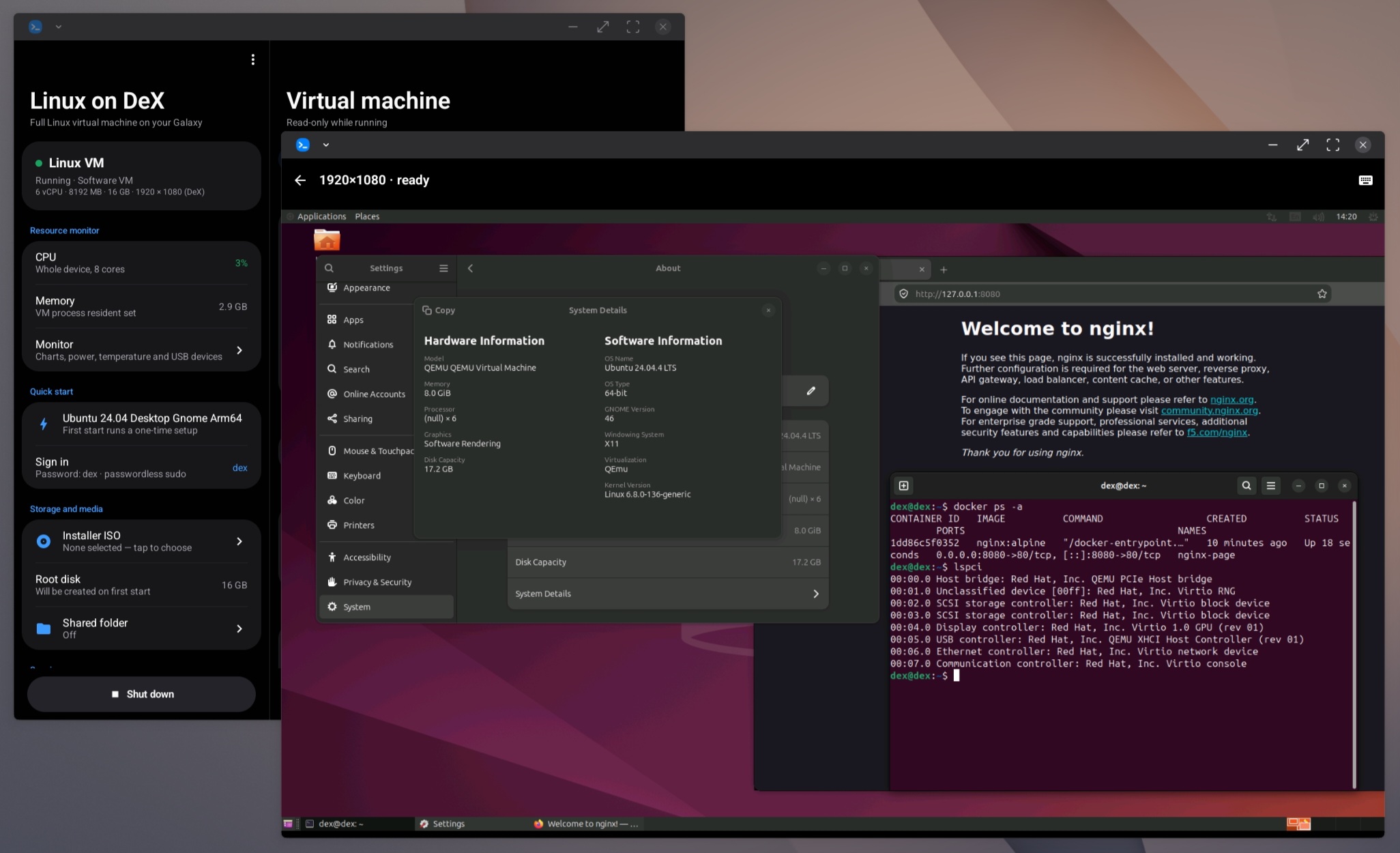Click new terminal tab icon in terminal
Viewport: 1400px width, 853px height.
pyautogui.click(x=903, y=485)
